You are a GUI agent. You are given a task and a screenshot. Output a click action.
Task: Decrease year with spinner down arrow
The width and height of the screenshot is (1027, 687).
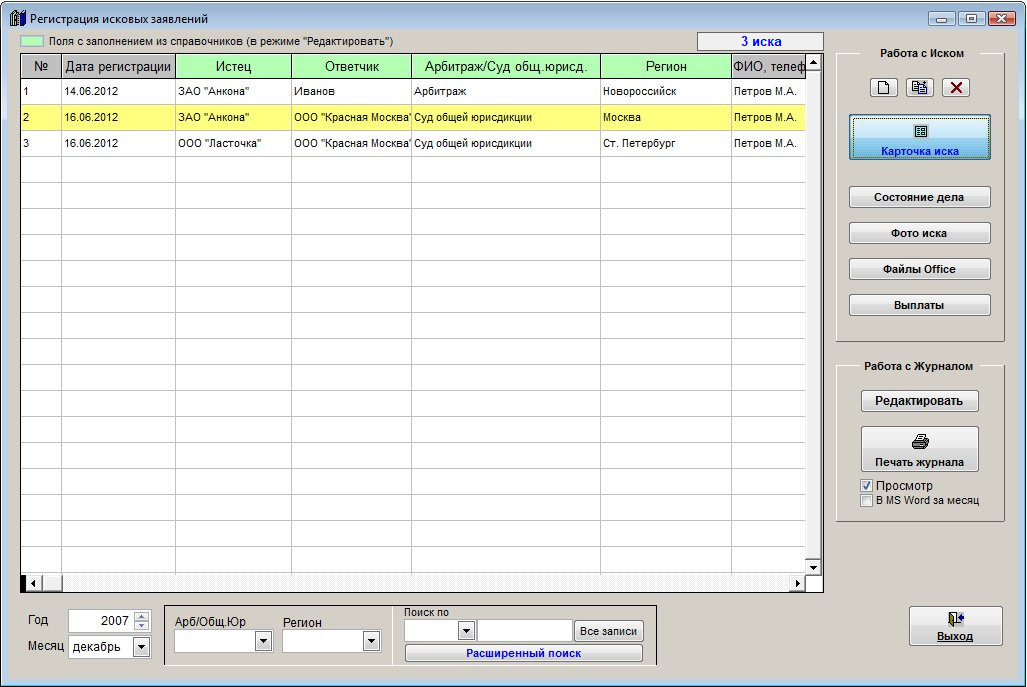point(141,626)
